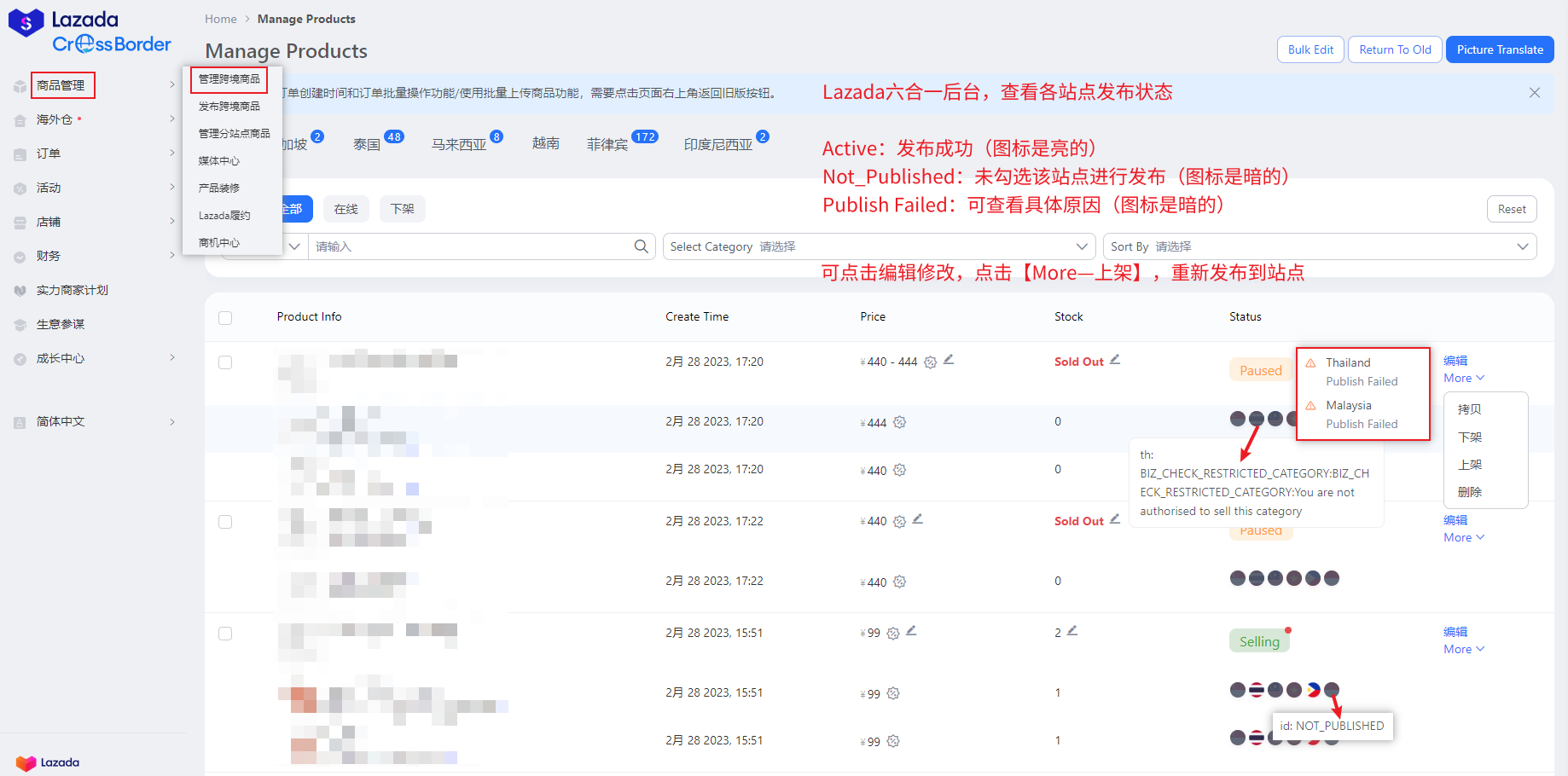Screen dimensions: 1568x776
Task: Switch to the 越南 site tab
Action: click(546, 144)
